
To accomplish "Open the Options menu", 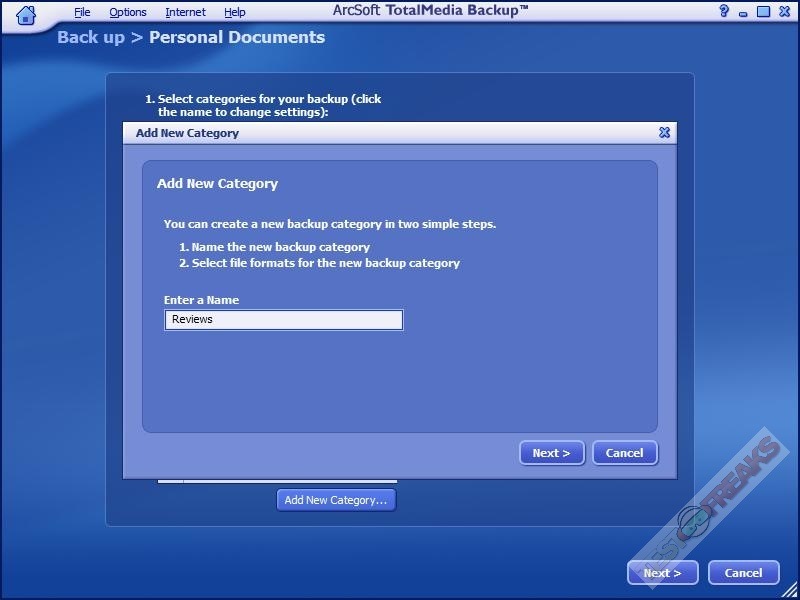I will point(128,12).
